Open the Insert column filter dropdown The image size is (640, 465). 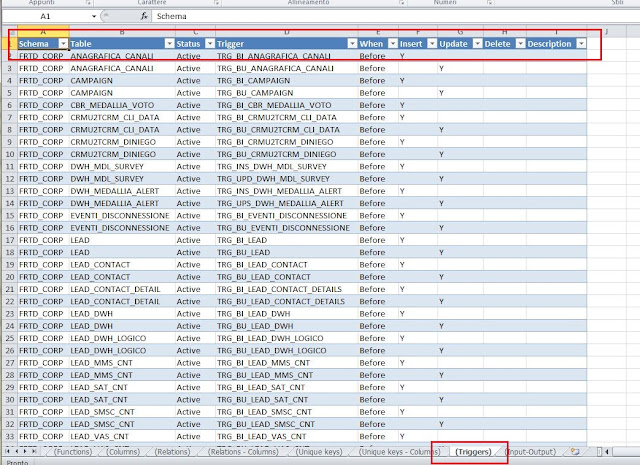point(432,44)
